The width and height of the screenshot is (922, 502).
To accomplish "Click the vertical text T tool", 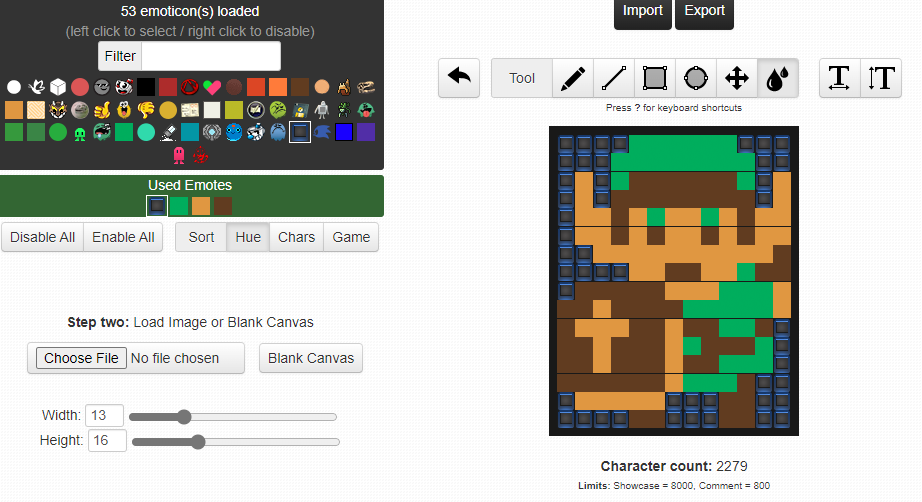I will [881, 78].
